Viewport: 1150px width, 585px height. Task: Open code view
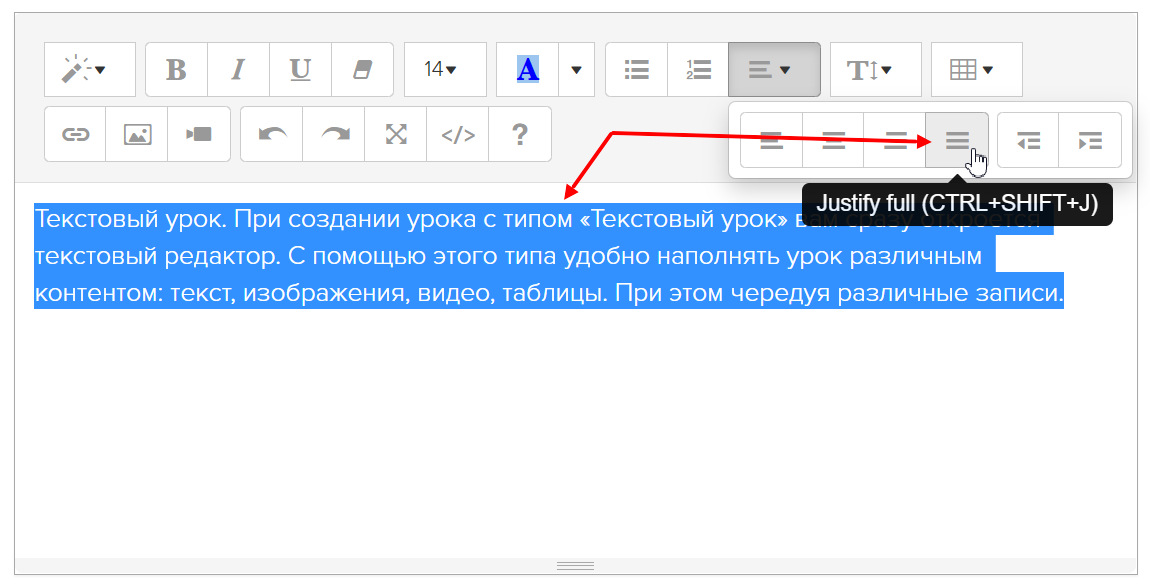458,134
